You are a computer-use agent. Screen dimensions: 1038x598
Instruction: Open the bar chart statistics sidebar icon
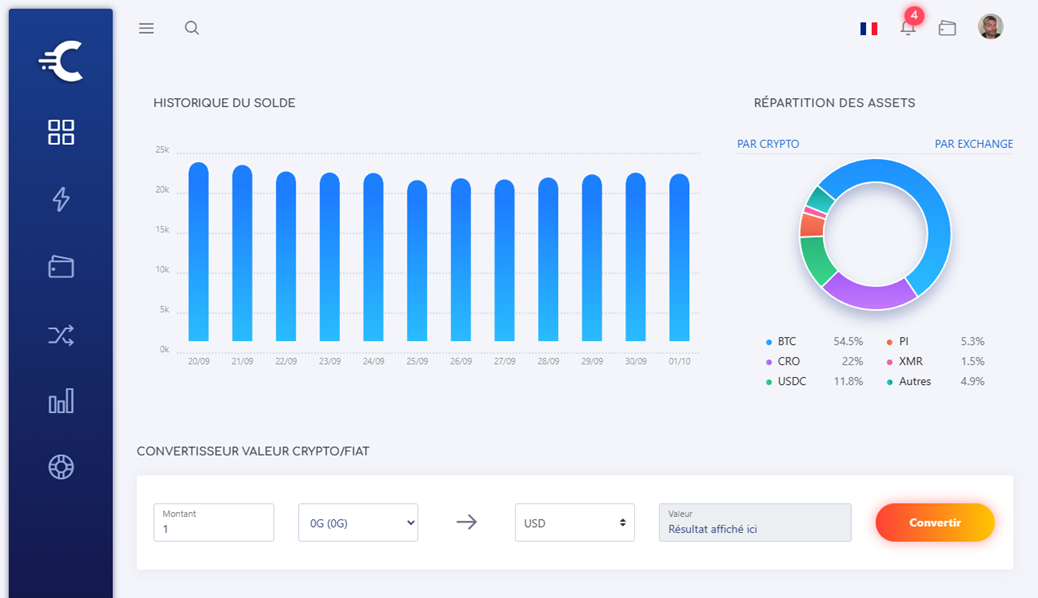click(61, 402)
